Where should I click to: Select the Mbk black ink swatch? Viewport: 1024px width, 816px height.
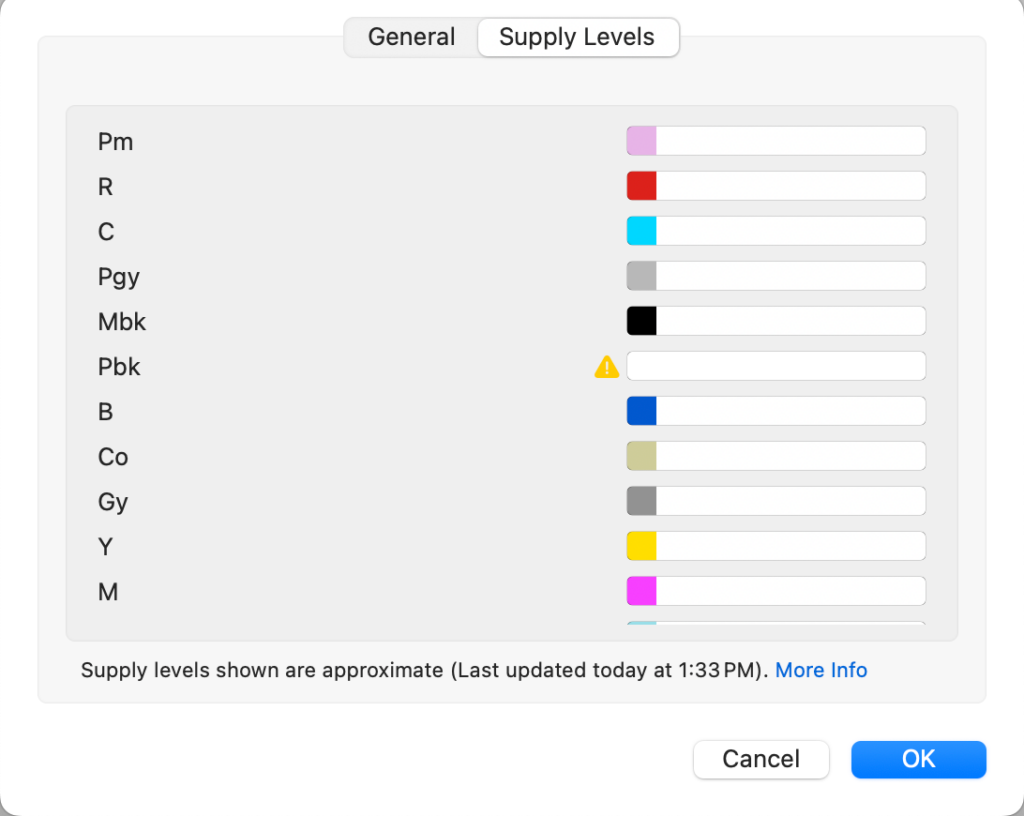coord(641,320)
